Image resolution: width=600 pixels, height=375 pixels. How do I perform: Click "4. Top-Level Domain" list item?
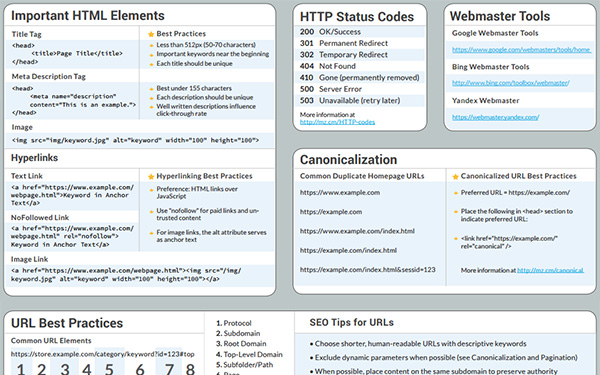pyautogui.click(x=249, y=354)
